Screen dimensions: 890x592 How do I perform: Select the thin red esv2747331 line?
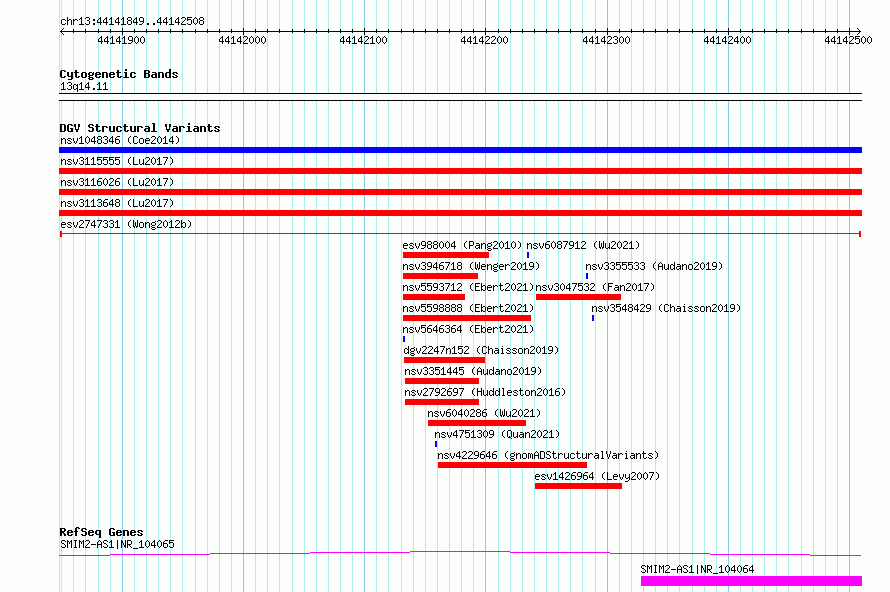pyautogui.click(x=460, y=234)
